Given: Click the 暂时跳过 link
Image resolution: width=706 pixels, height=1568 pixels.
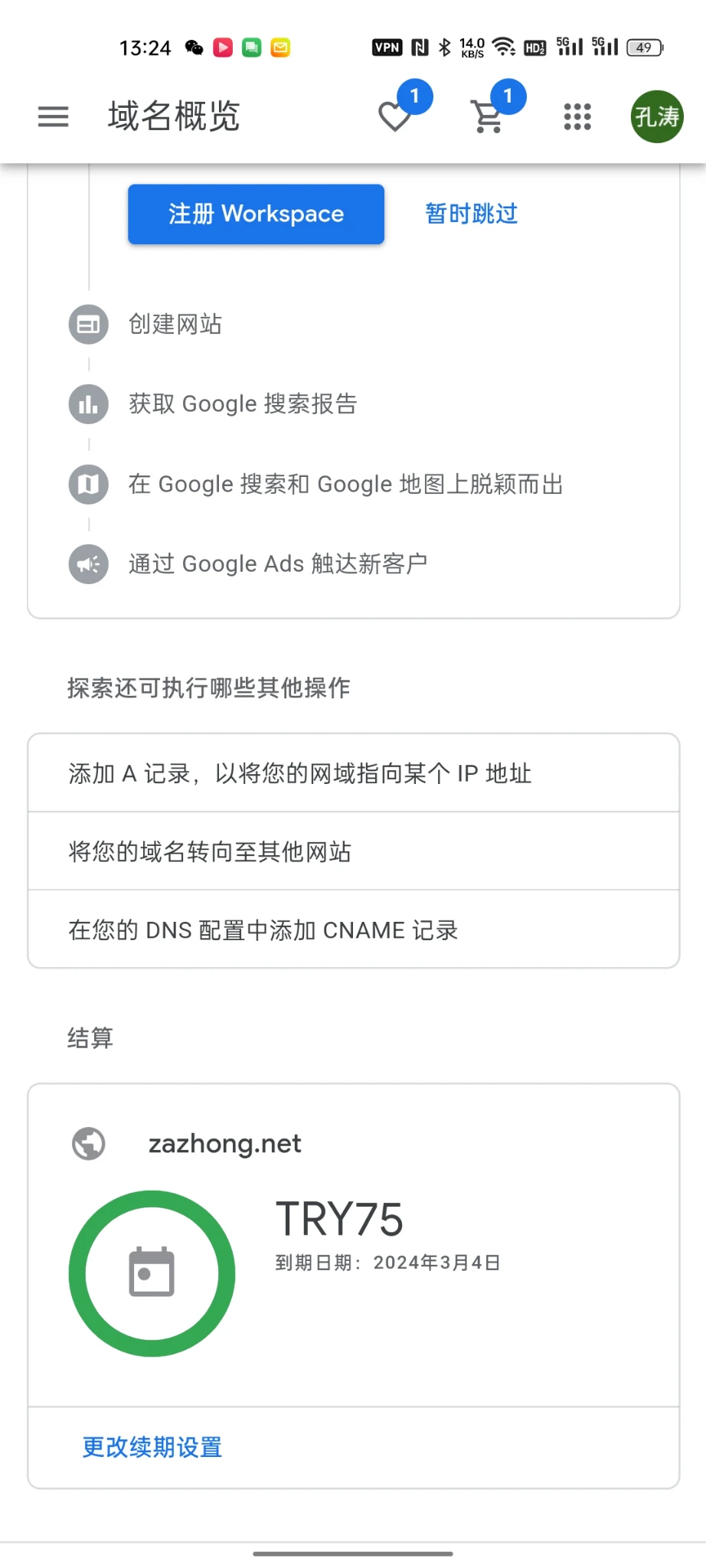Looking at the screenshot, I should pos(472,214).
